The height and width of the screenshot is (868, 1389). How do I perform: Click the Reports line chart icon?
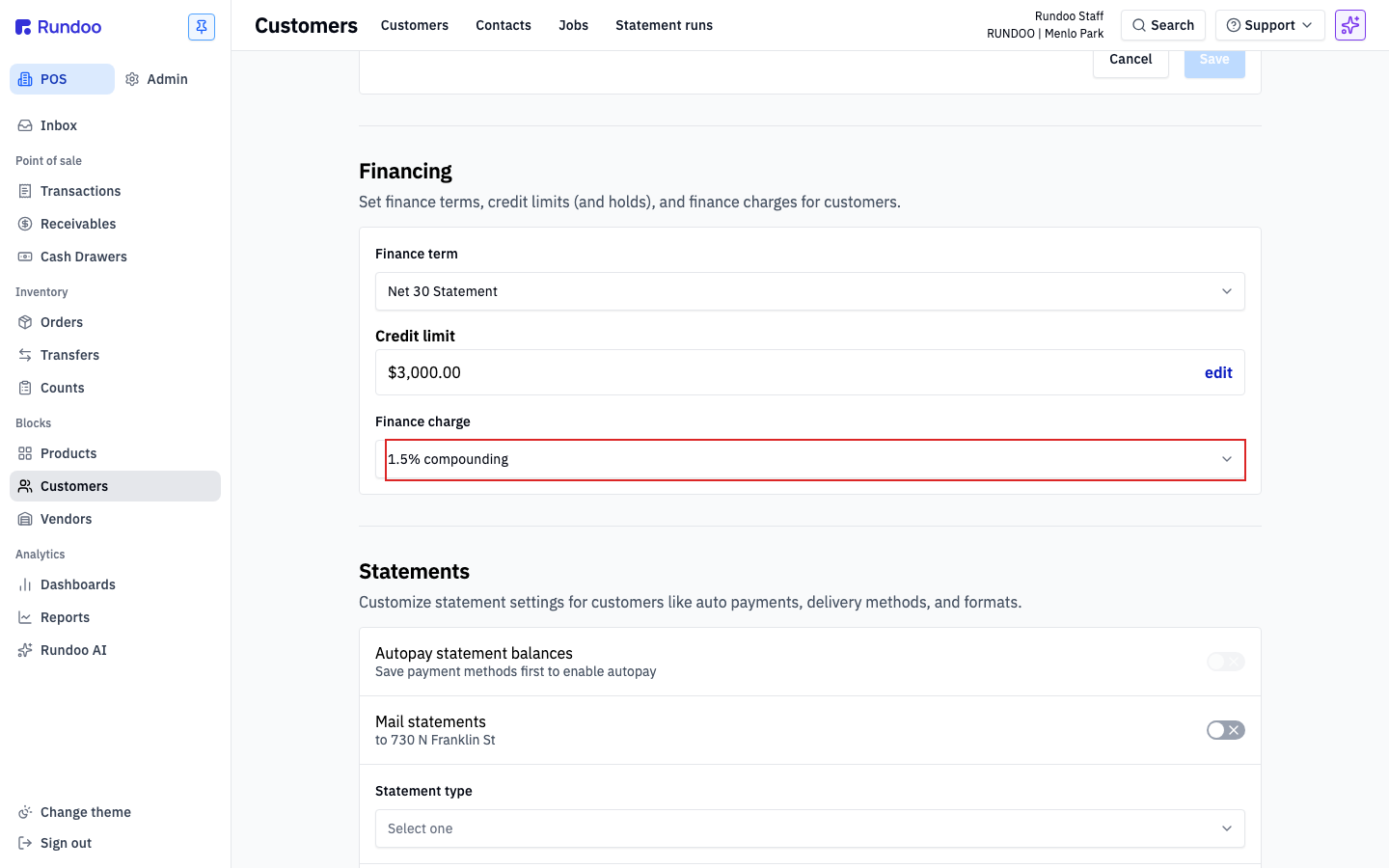pyautogui.click(x=25, y=617)
